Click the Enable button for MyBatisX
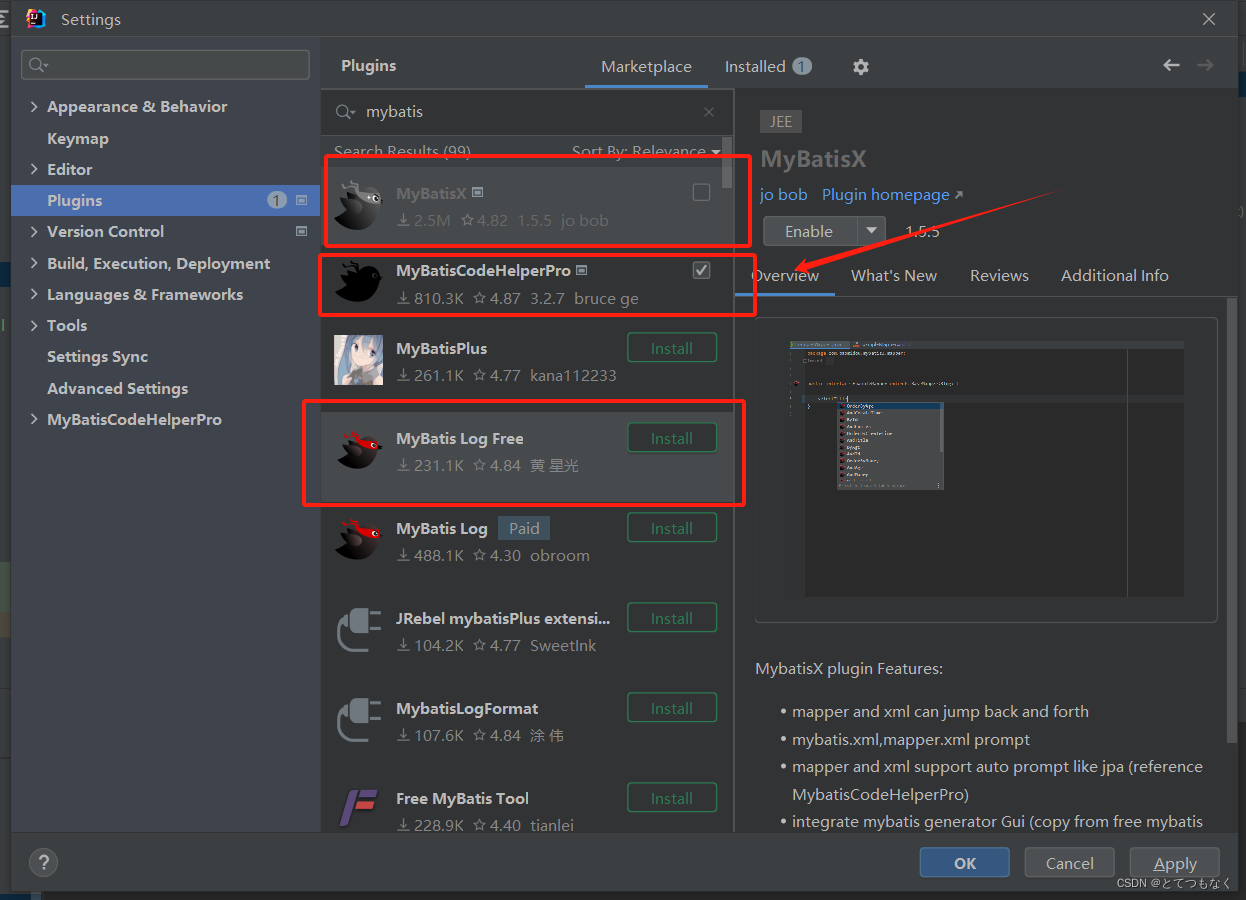The height and width of the screenshot is (900, 1246). [x=808, y=231]
